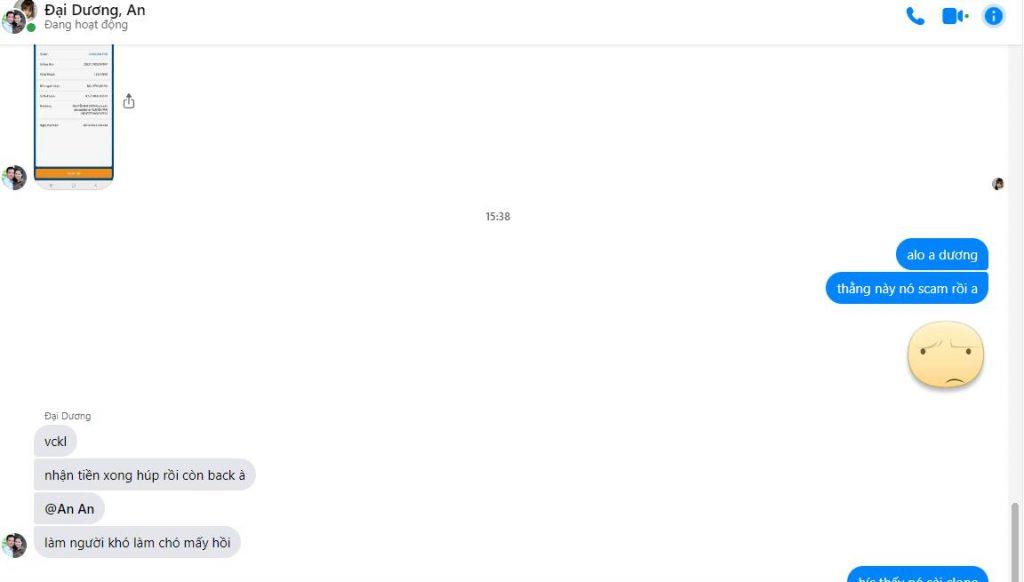Click sender avatar next to the last received message
Screen dimensions: 1024x582
pos(14,545)
